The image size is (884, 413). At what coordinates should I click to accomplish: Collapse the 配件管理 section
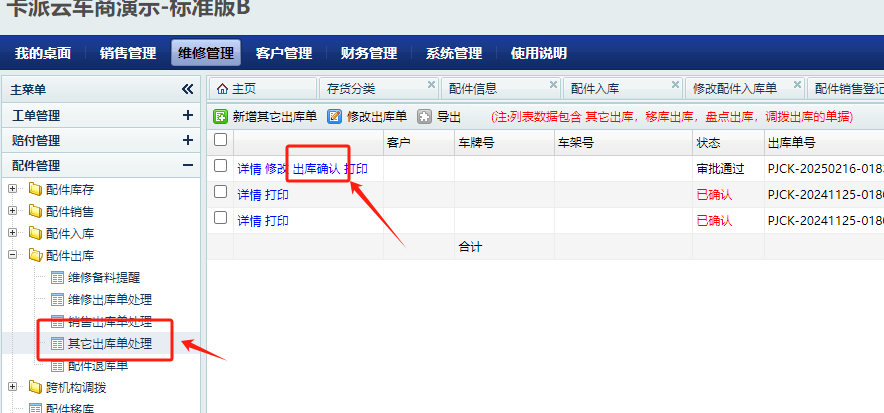pyautogui.click(x=187, y=166)
